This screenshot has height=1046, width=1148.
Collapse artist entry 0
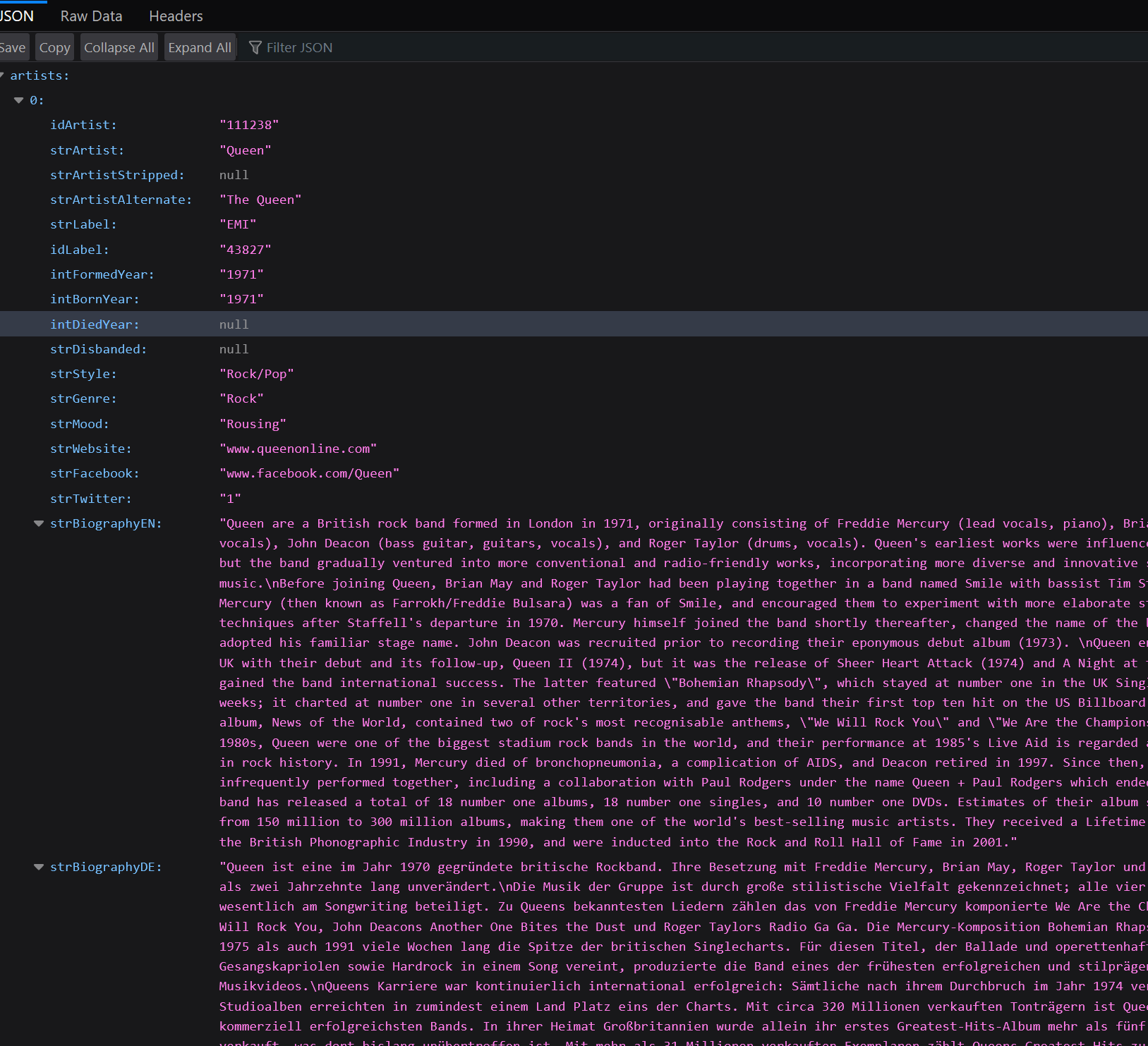point(19,99)
